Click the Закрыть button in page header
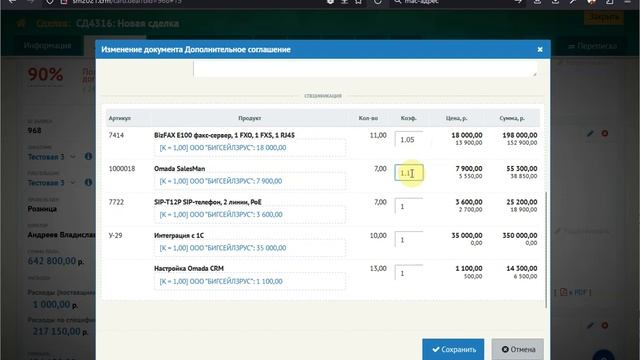The height and width of the screenshot is (360, 640). click(604, 17)
